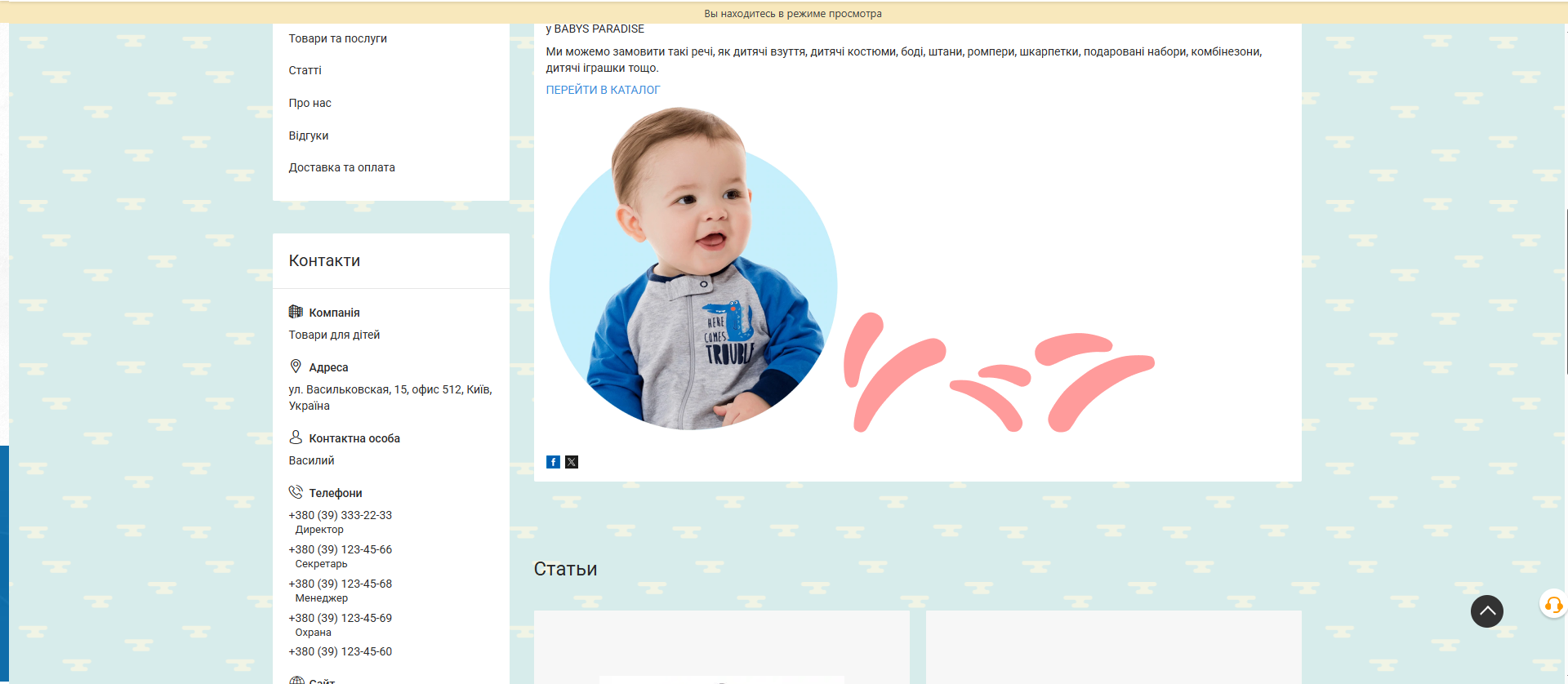Click the scroll-to-top arrow button
Viewport: 1568px width, 684px height.
tap(1486, 611)
